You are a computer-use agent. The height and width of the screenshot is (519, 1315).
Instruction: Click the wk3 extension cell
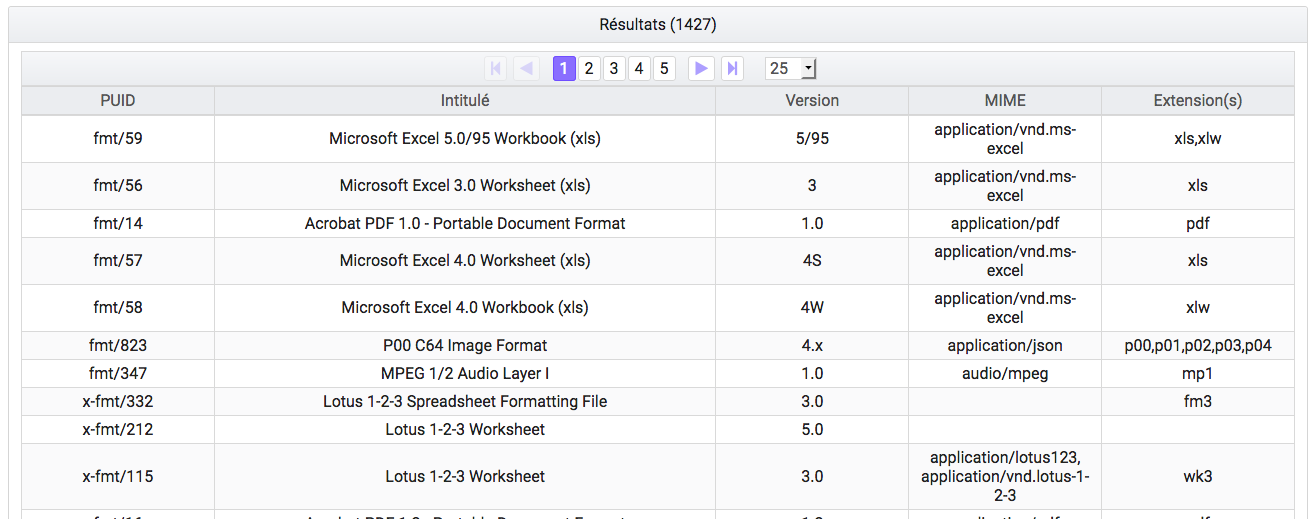pyautogui.click(x=1198, y=477)
